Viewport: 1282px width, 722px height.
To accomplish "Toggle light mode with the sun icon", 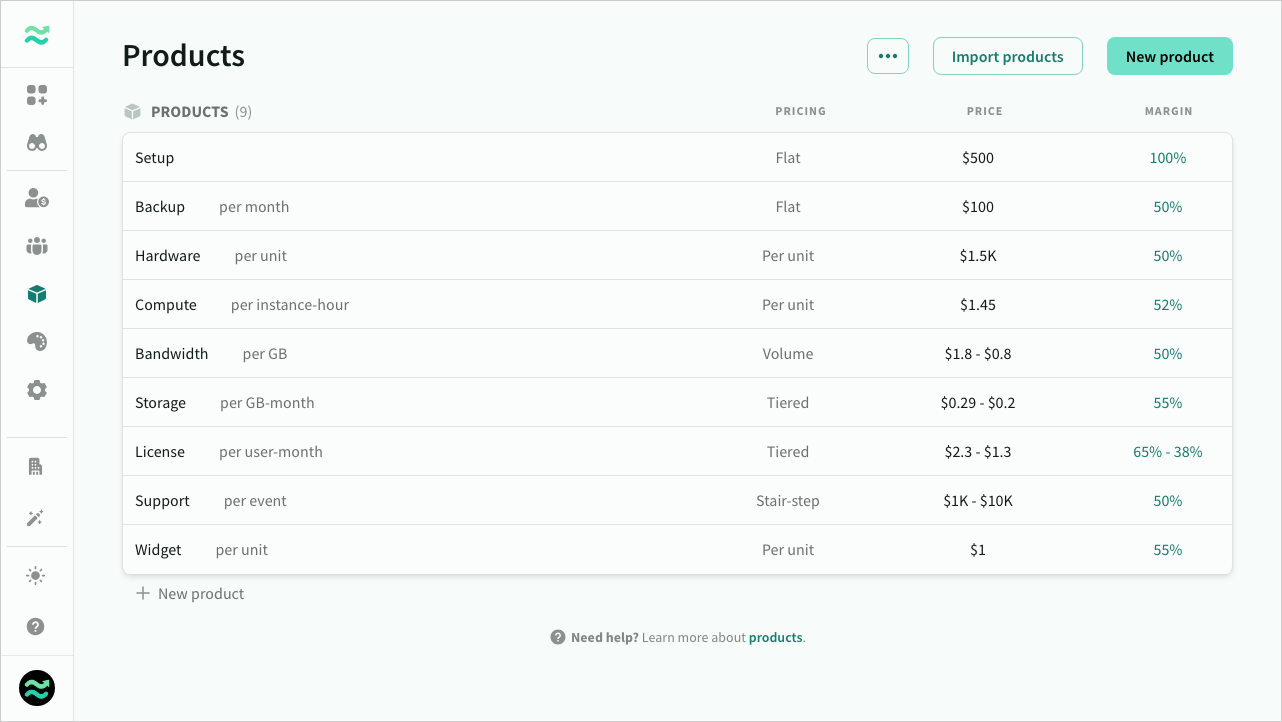I will coord(37,575).
